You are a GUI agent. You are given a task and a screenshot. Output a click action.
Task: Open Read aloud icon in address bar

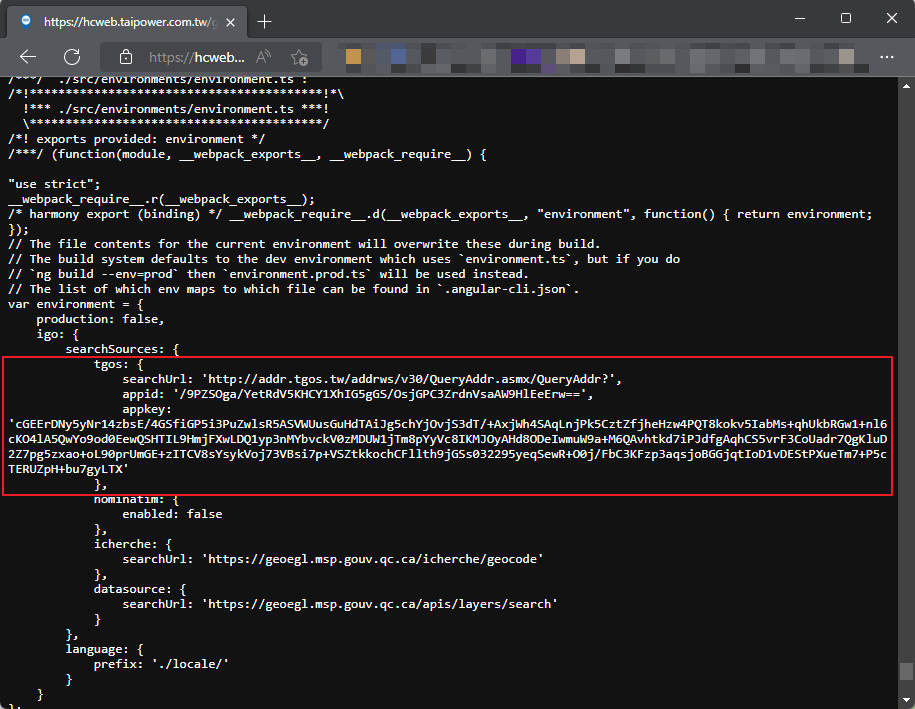263,57
